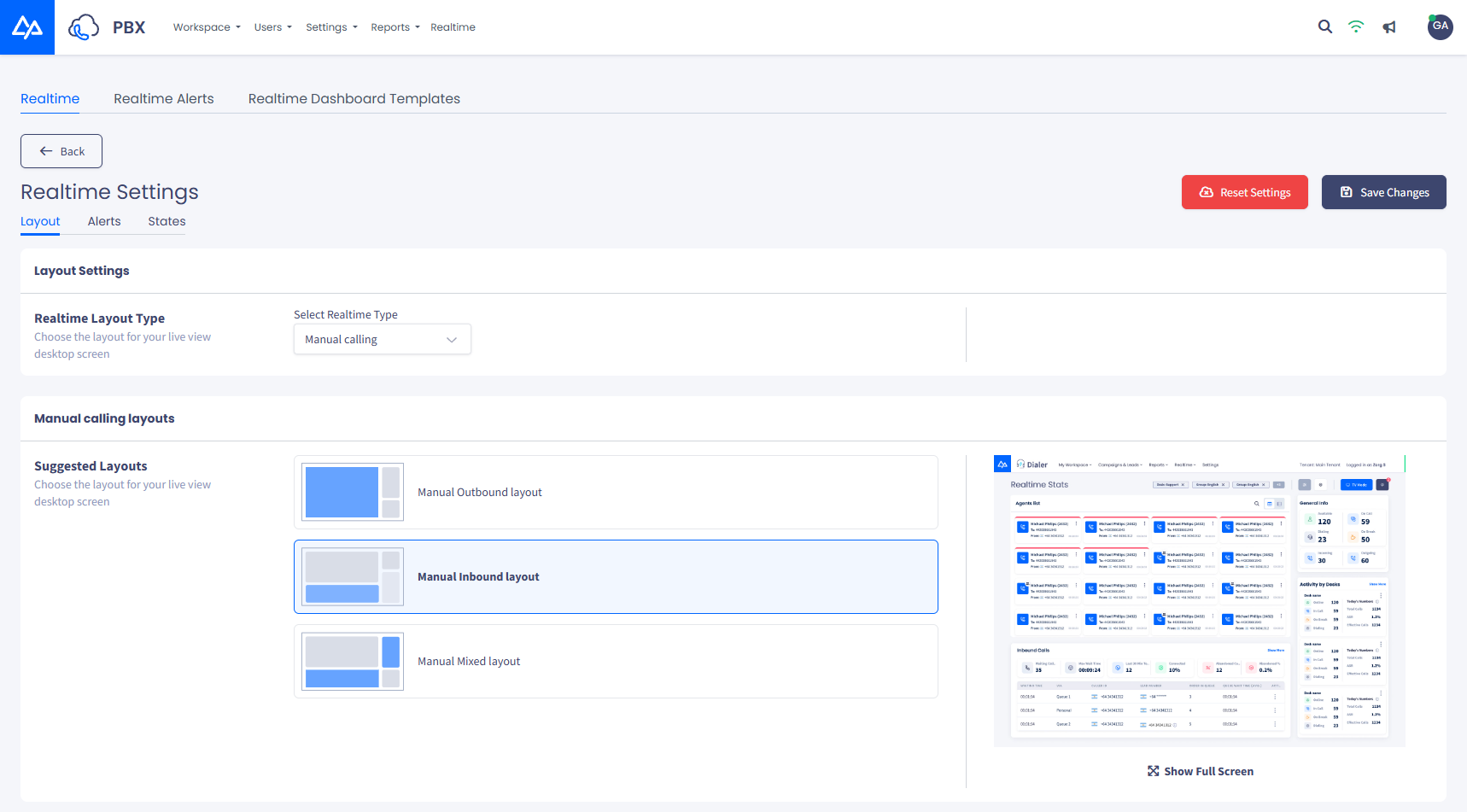Click the Manual calling layouts section title
This screenshot has height=812, width=1467.
[x=104, y=418]
